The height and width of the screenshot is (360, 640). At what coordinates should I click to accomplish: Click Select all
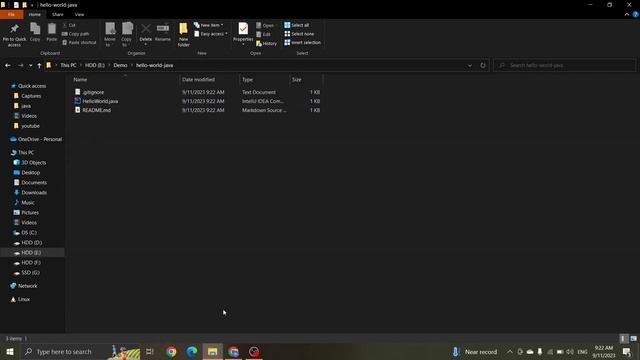[297, 25]
